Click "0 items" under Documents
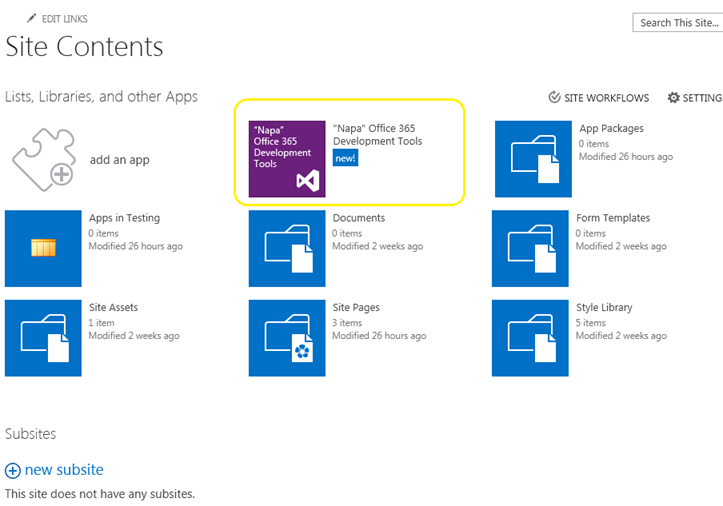Image resolution: width=723 pixels, height=506 pixels. click(x=347, y=233)
